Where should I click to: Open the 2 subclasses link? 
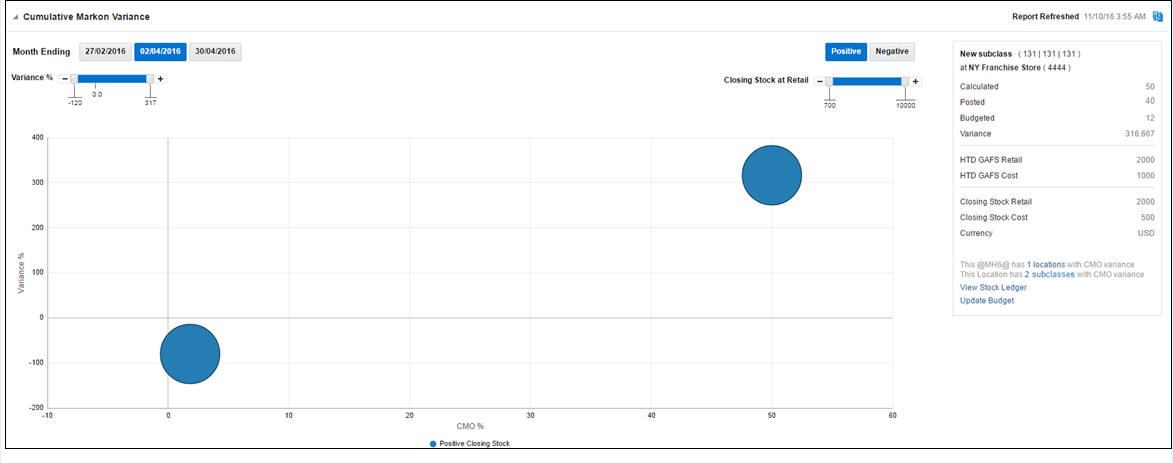1050,275
